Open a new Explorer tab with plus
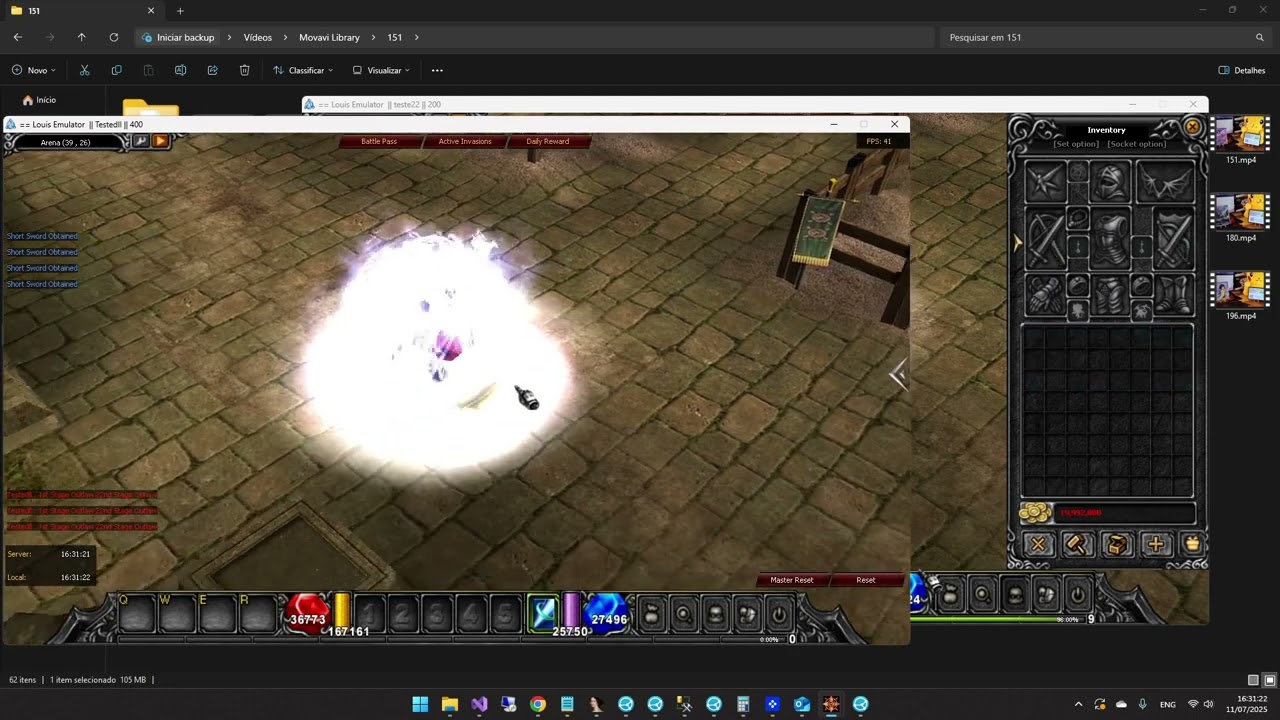Viewport: 1280px width, 720px height. [180, 11]
